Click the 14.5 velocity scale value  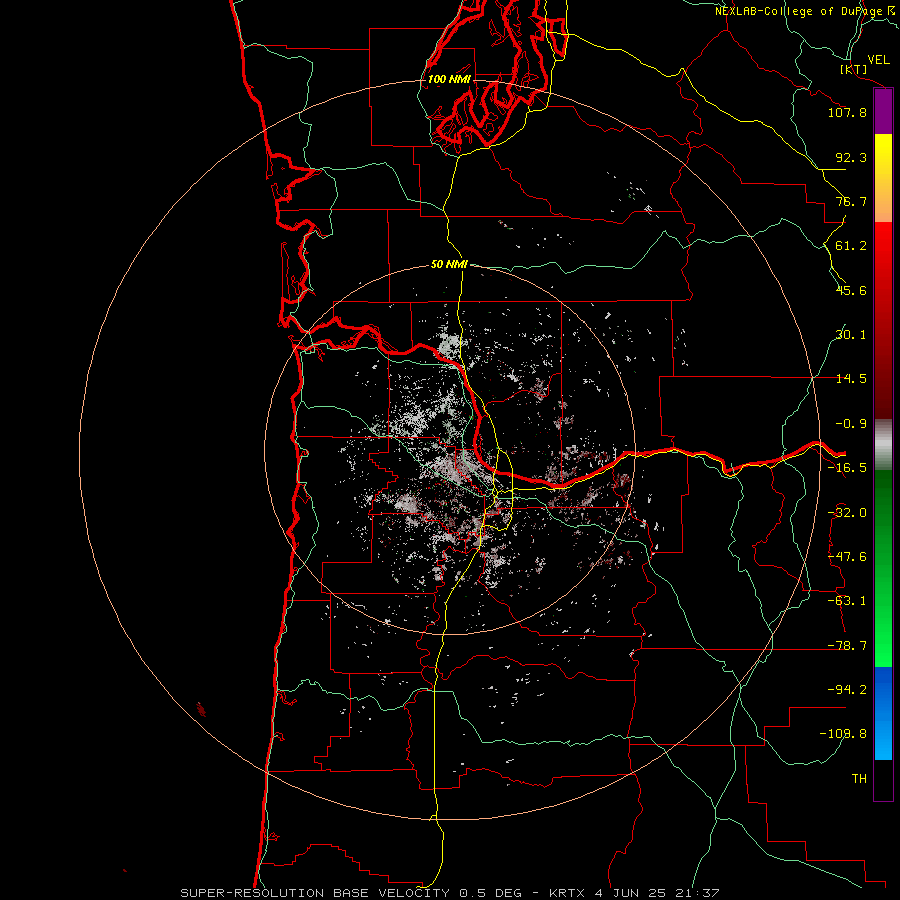coord(851,379)
